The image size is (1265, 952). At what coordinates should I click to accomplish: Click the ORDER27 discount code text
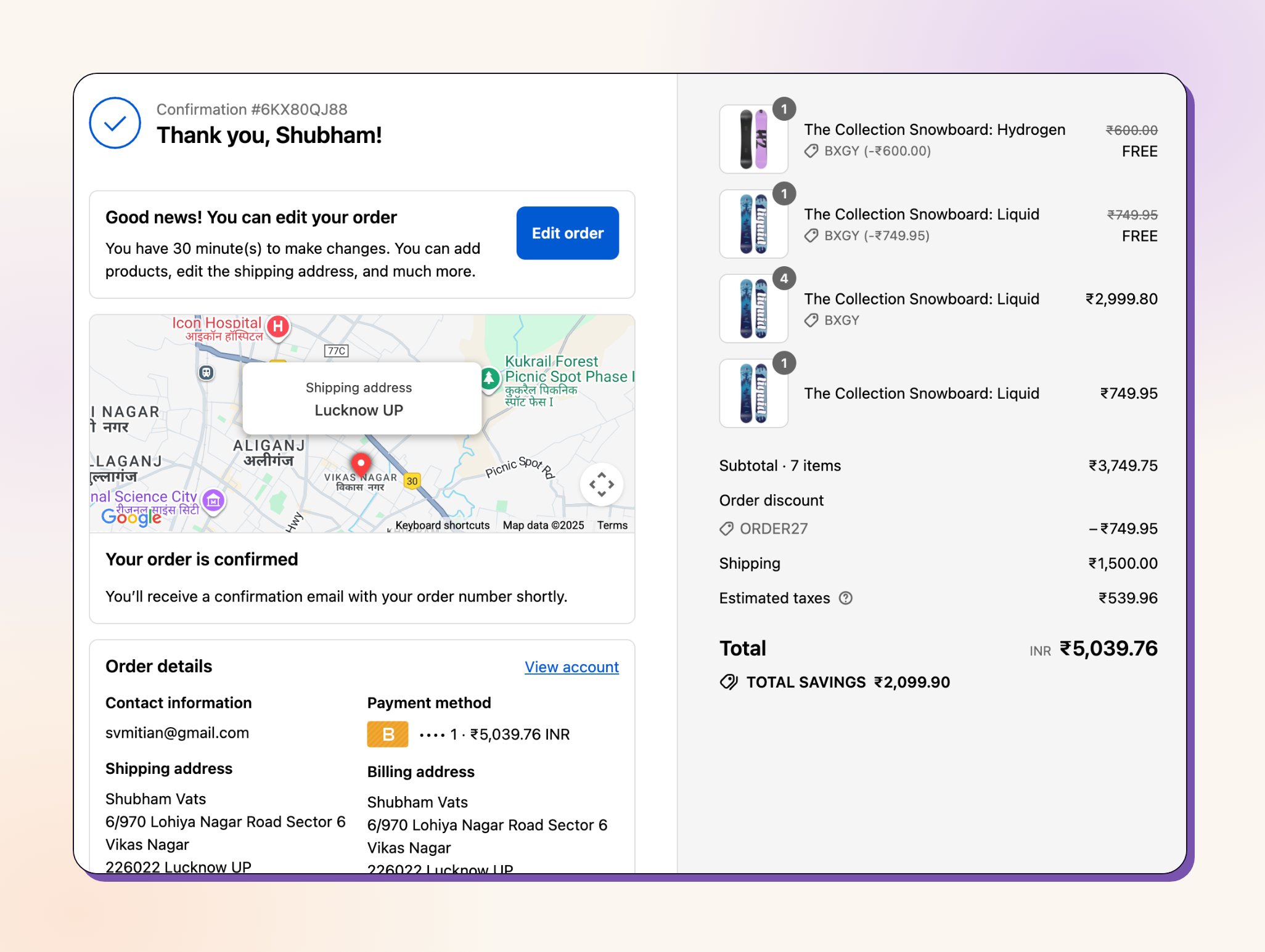[774, 529]
